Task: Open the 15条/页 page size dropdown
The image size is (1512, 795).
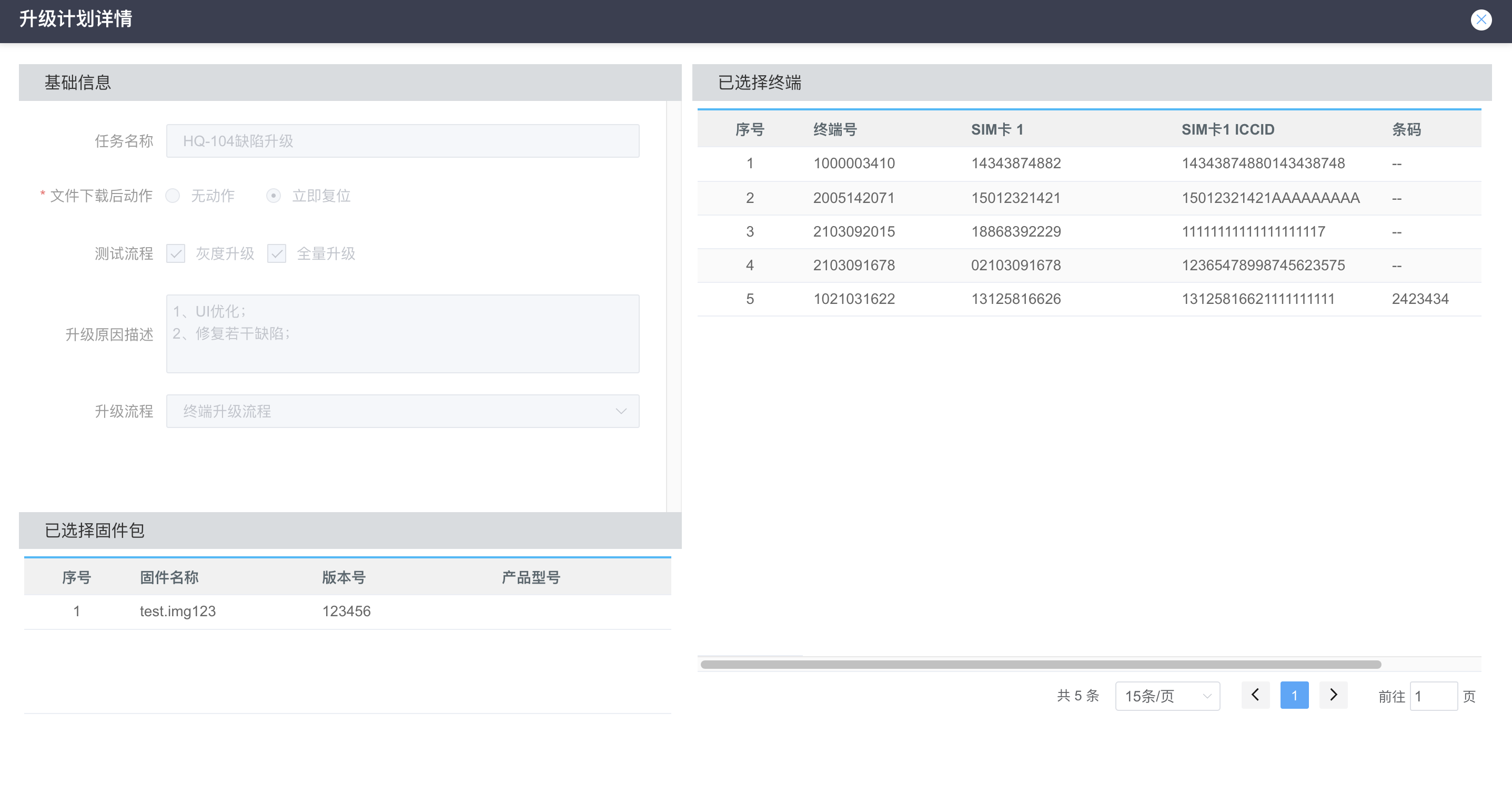Action: (1167, 696)
